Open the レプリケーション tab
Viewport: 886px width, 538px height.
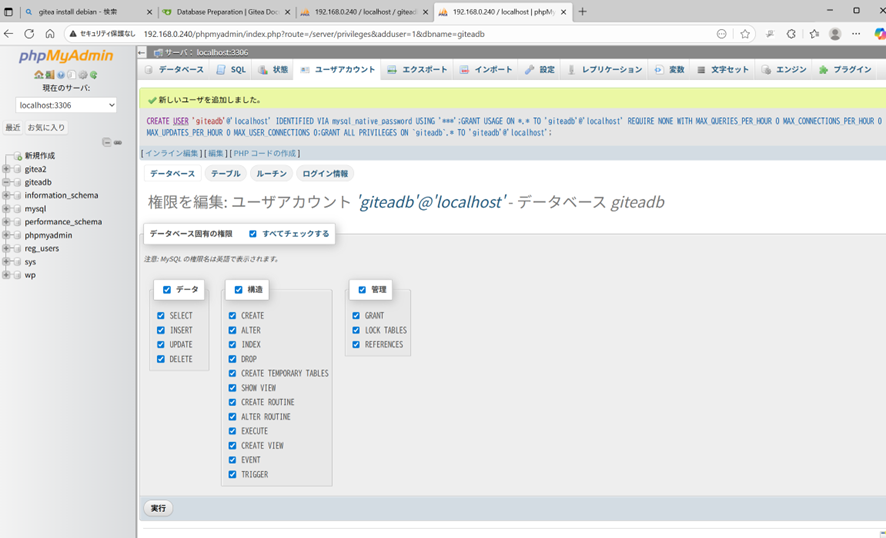tap(605, 70)
